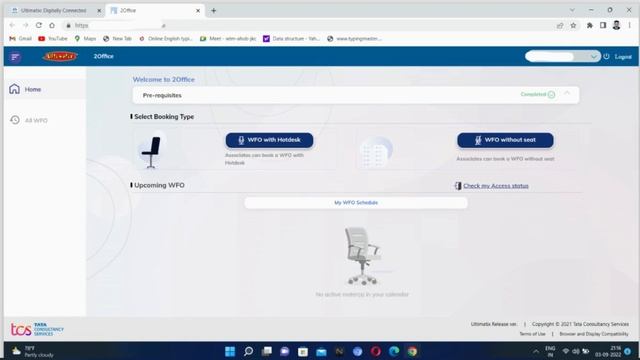Open the tab search dropdown arrow
The width and height of the screenshot is (640, 360).
(x=572, y=10)
